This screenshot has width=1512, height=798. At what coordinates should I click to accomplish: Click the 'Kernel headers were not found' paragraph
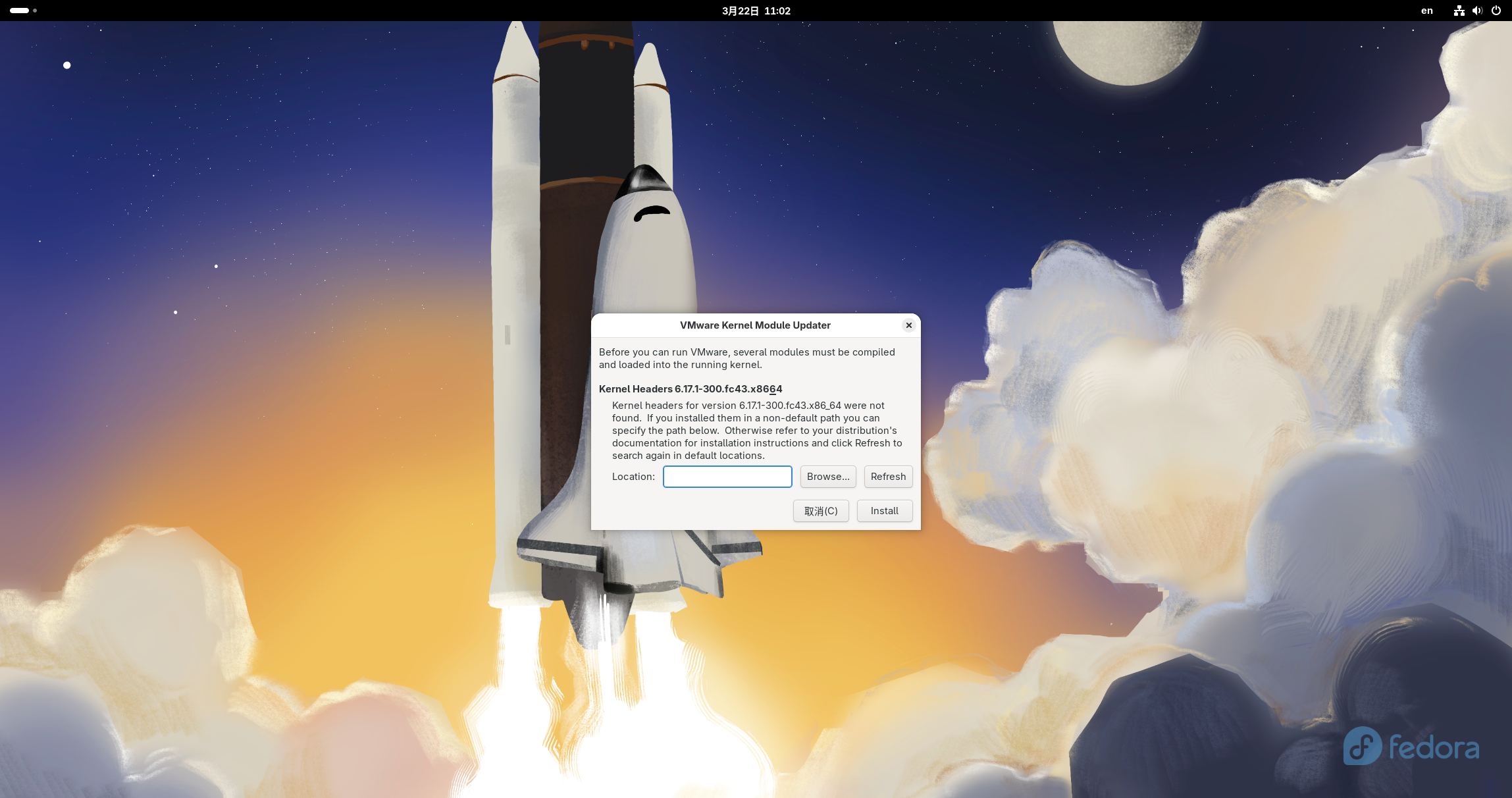click(x=756, y=431)
